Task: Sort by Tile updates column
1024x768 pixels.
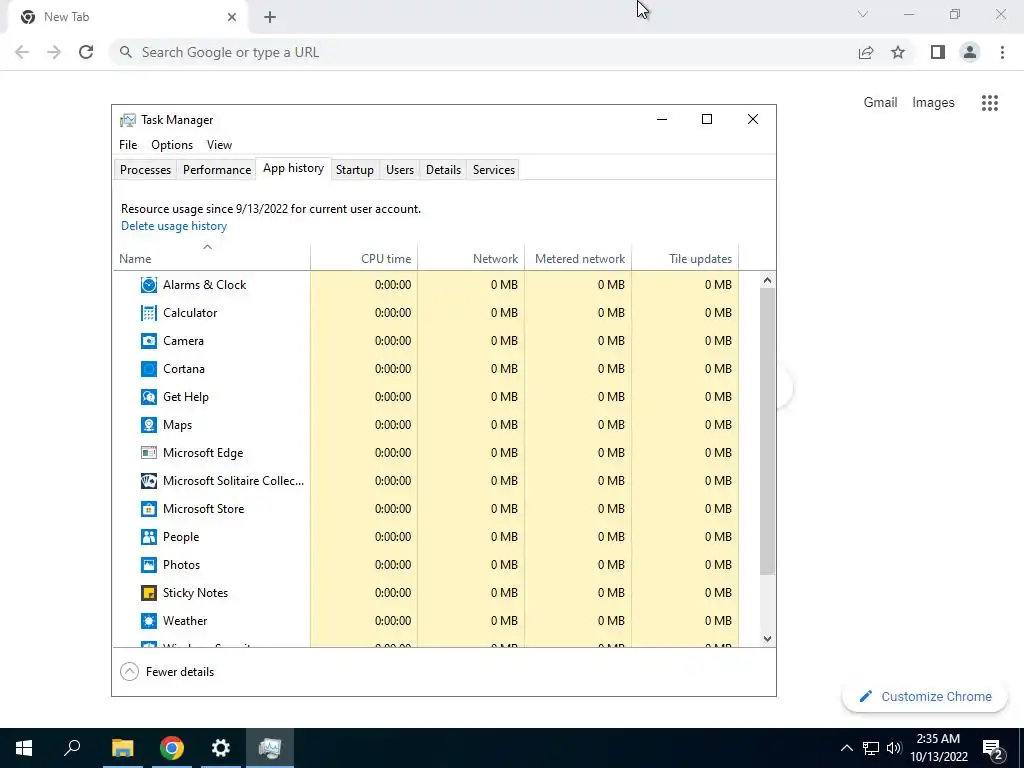Action: (x=685, y=259)
